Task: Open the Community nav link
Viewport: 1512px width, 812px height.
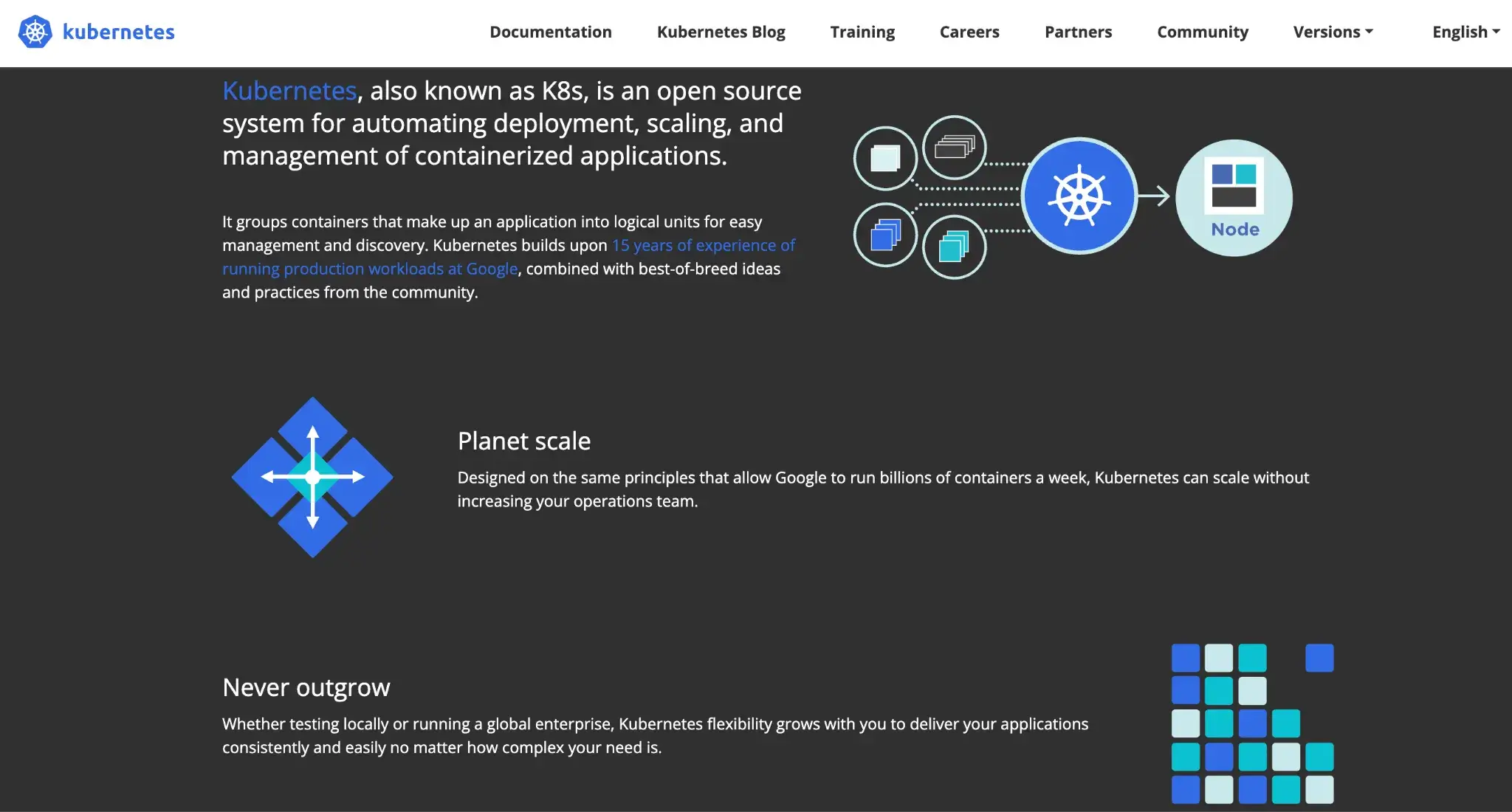Action: (1203, 32)
